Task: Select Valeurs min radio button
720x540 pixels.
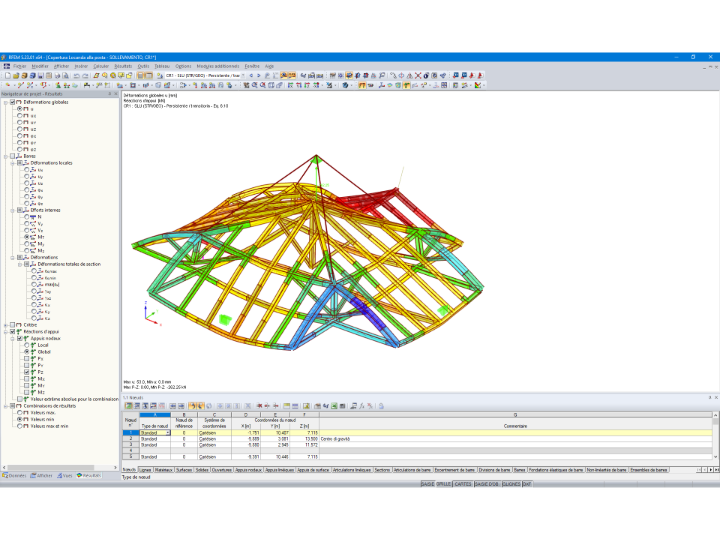Action: click(x=20, y=419)
